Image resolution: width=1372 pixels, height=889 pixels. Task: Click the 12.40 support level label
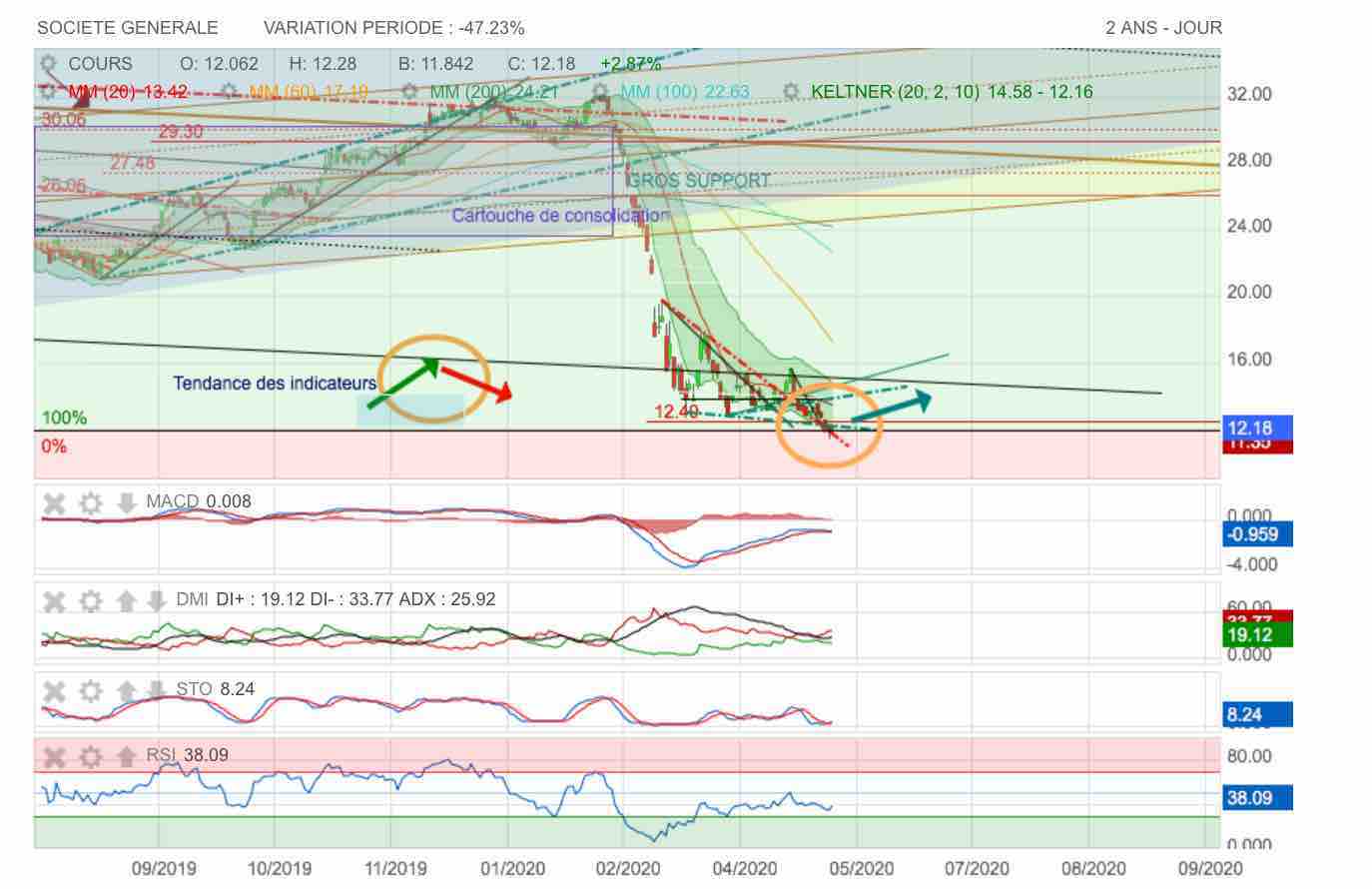point(676,411)
